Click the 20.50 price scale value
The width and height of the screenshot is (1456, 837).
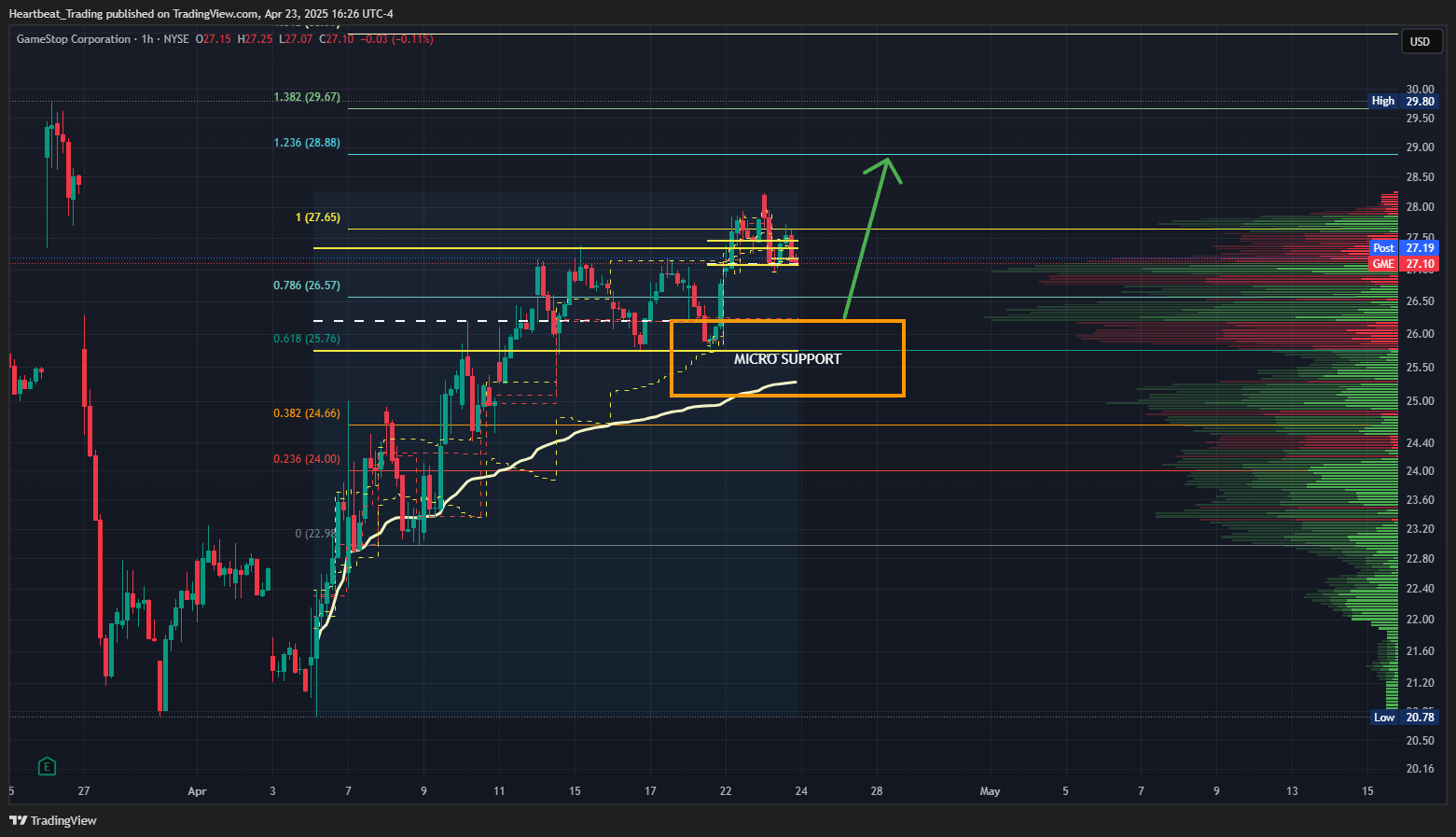[1420, 741]
